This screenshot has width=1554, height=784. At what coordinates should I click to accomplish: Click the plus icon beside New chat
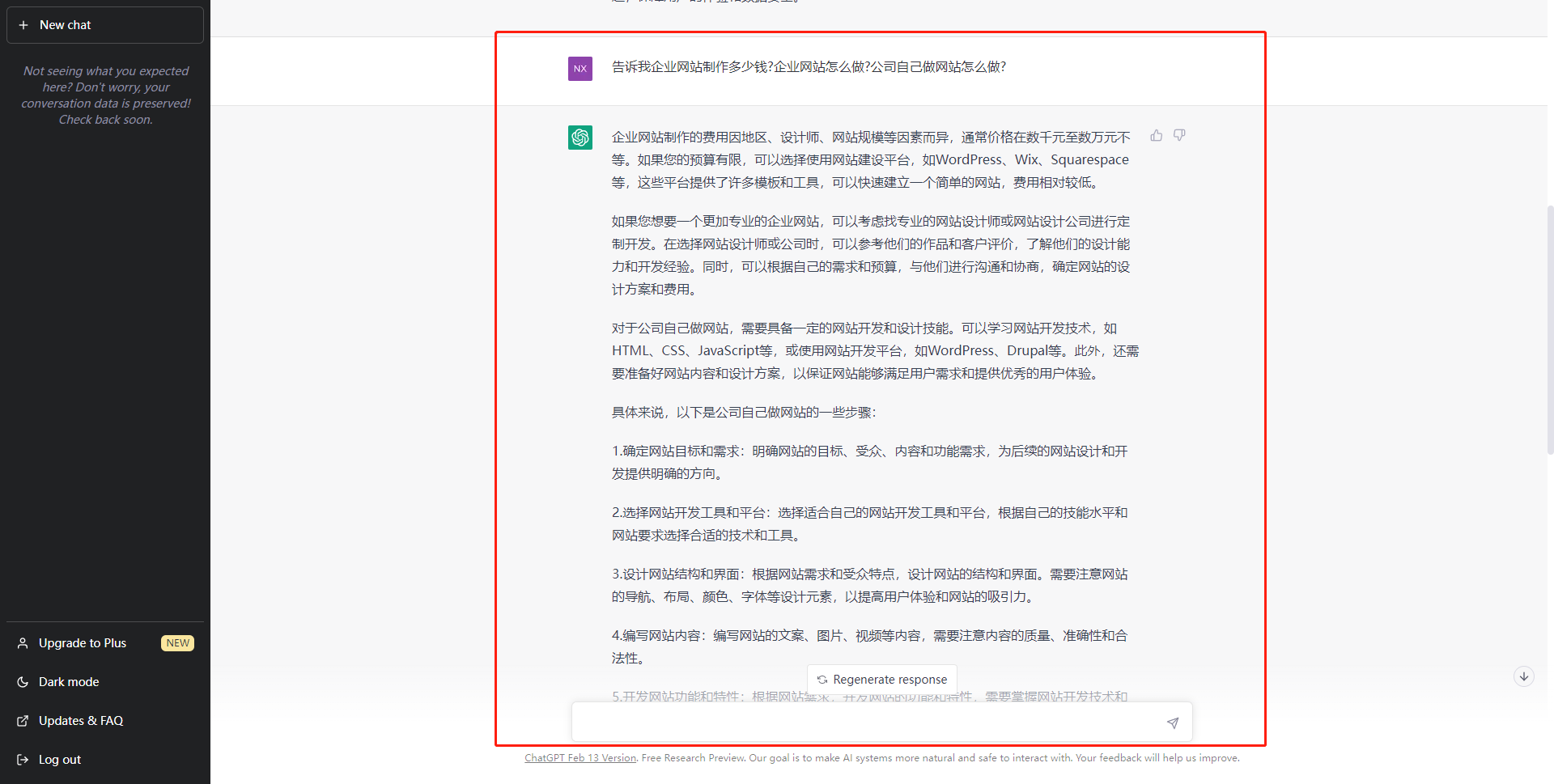(x=23, y=25)
